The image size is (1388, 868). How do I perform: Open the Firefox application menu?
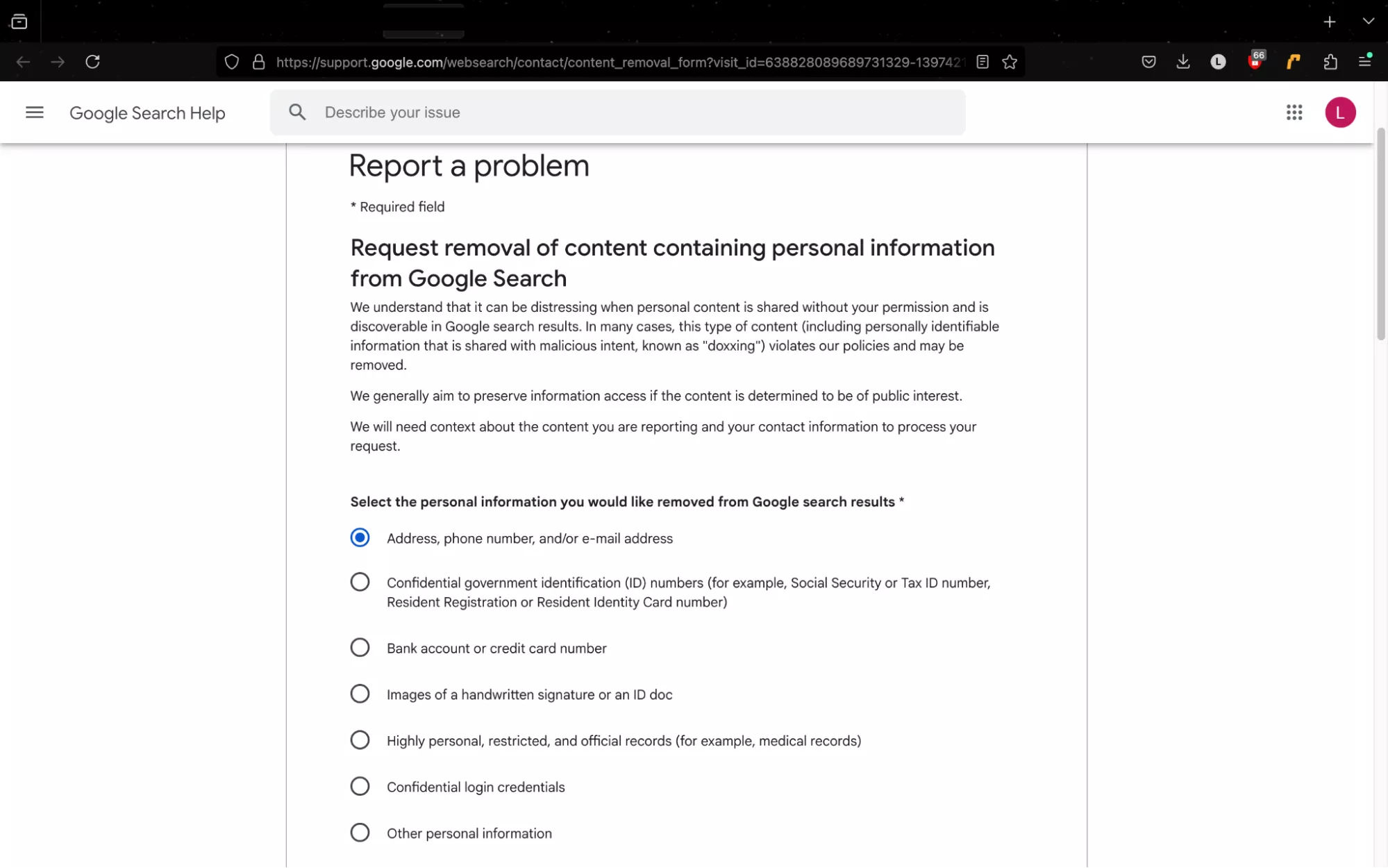(x=1364, y=62)
